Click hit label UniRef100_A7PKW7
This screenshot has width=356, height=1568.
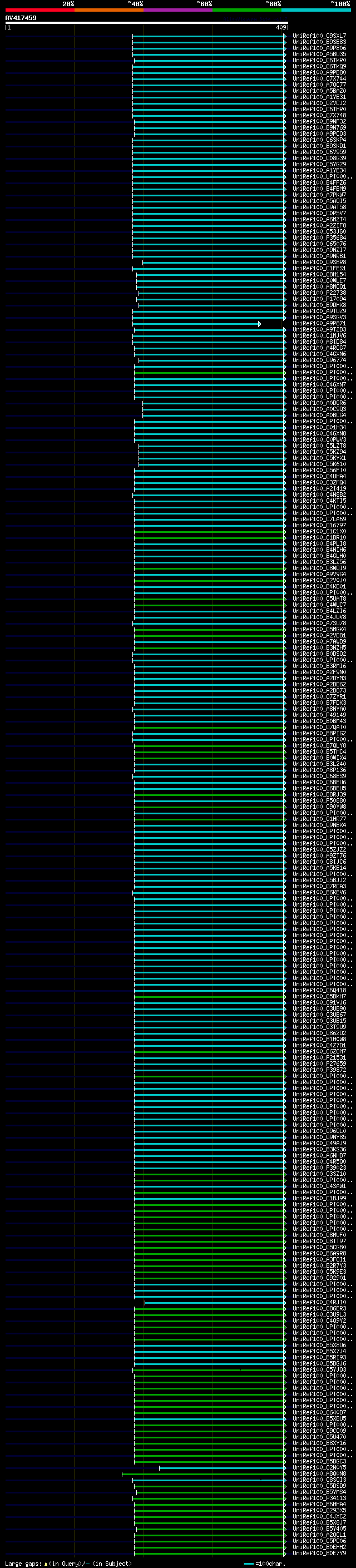click(319, 195)
